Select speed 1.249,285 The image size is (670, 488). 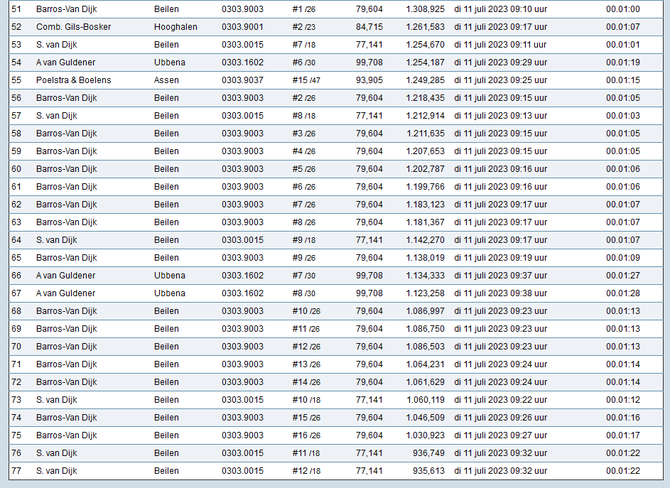click(x=425, y=80)
